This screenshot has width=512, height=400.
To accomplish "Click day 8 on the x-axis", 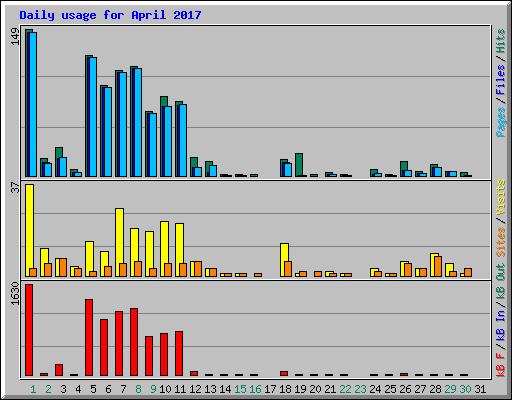I will (138, 389).
